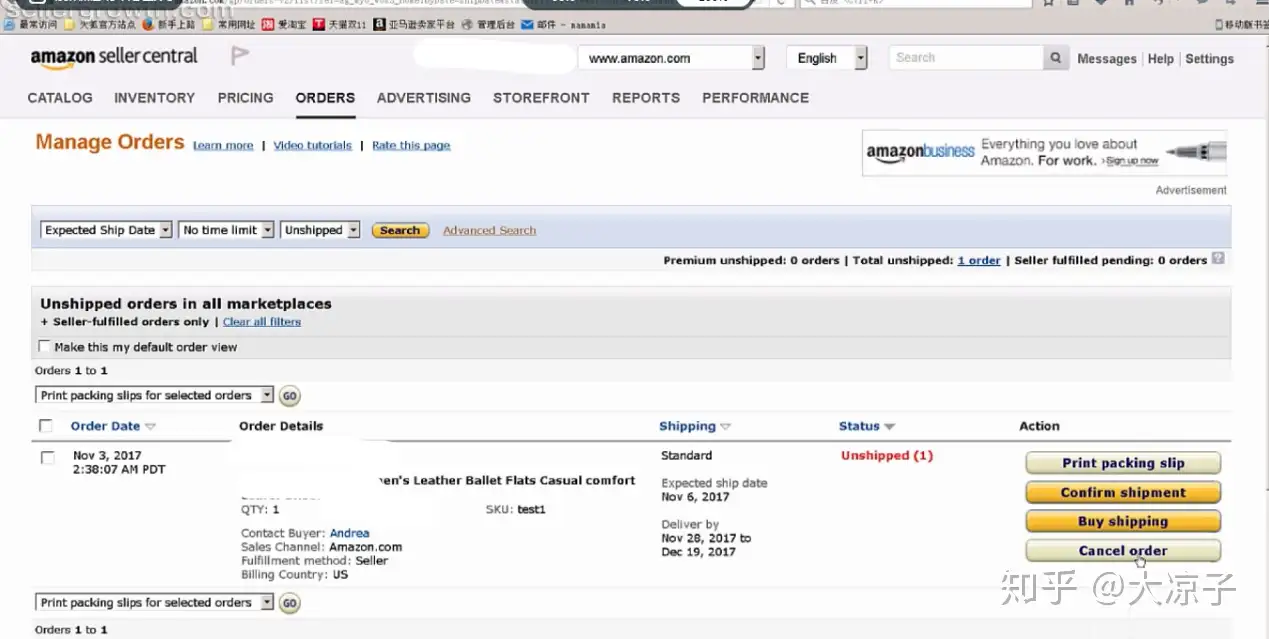Click the GO button next to lower packing slips dropdown

click(x=289, y=603)
